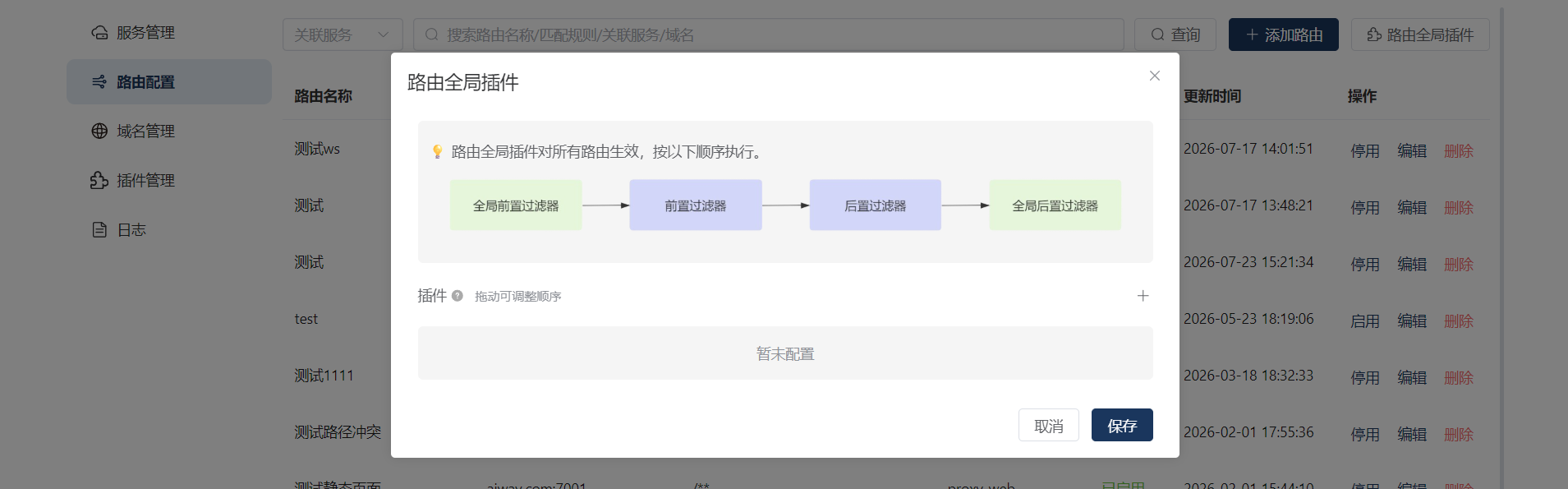The image size is (1568, 489).
Task: Save the global plugin configuration
Action: pyautogui.click(x=1122, y=425)
